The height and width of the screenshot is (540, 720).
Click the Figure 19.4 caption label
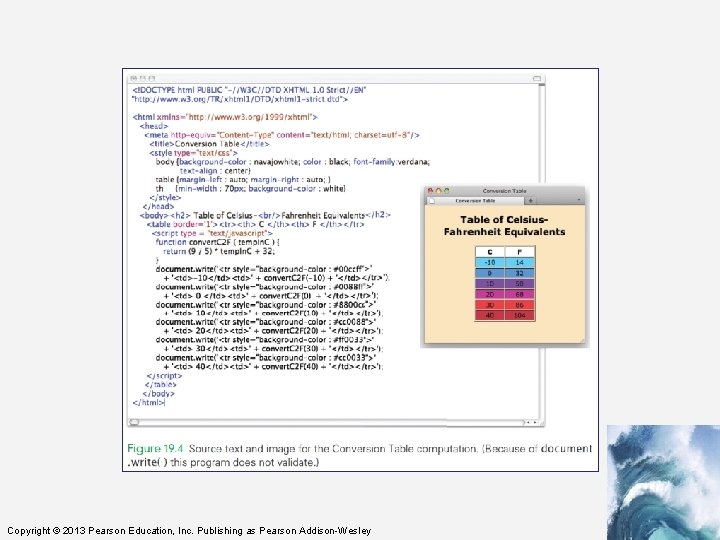click(155, 449)
